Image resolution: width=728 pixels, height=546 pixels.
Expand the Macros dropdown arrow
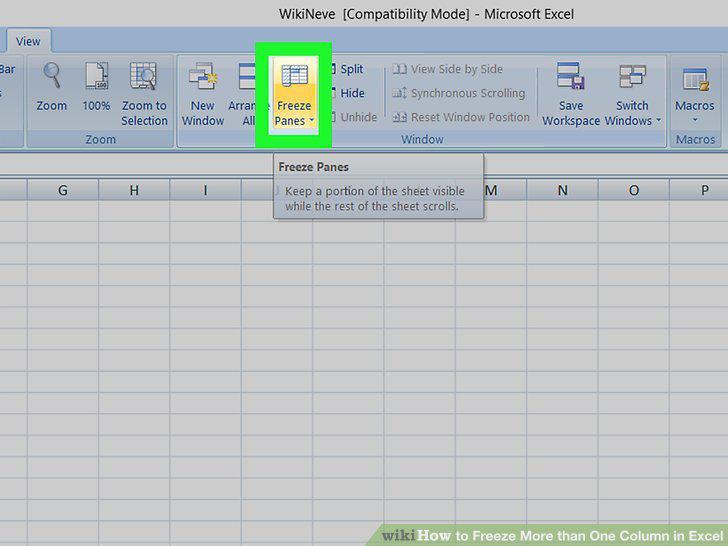coord(695,120)
